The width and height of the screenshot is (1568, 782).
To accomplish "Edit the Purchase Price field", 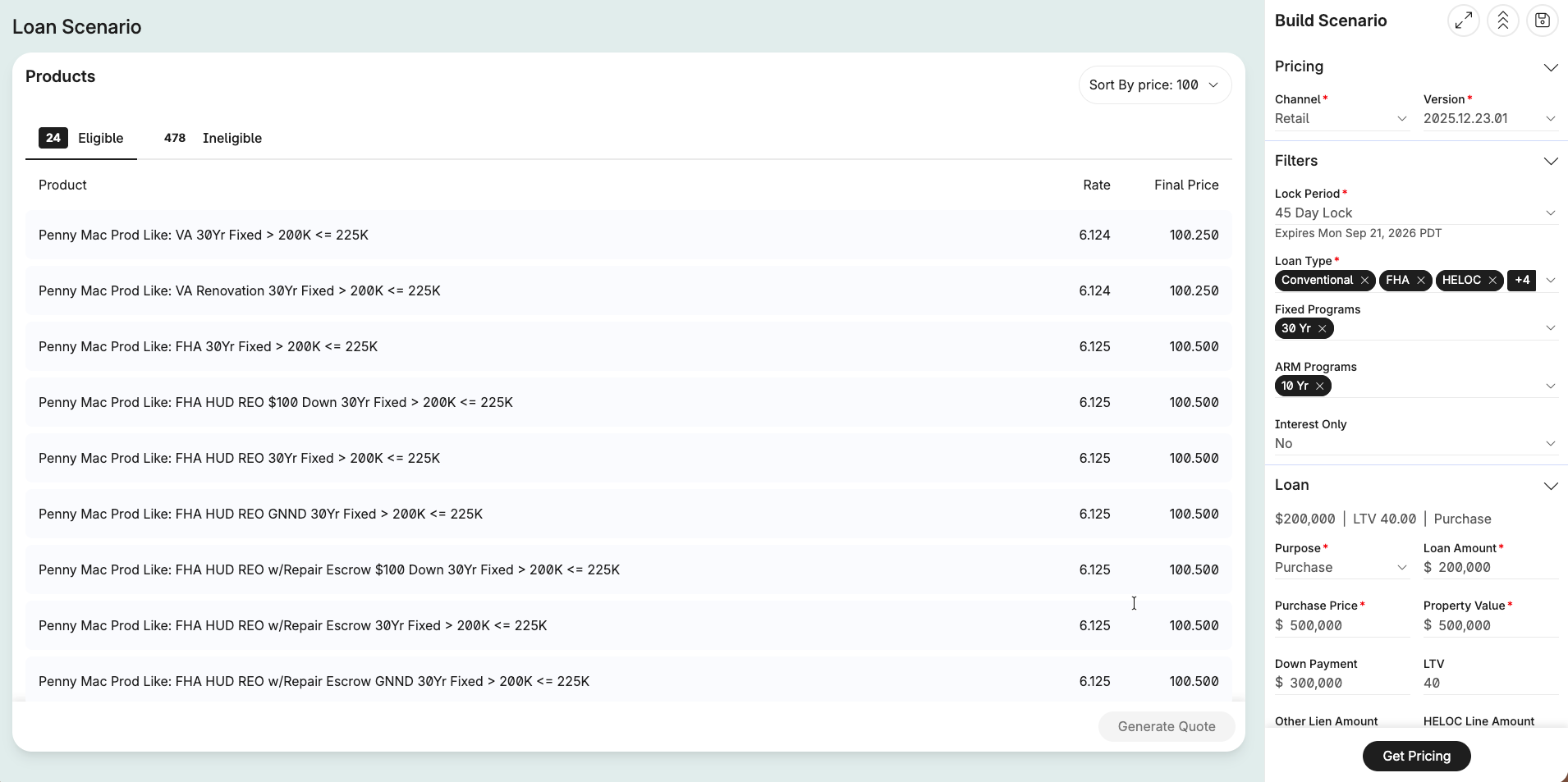I will click(1341, 625).
